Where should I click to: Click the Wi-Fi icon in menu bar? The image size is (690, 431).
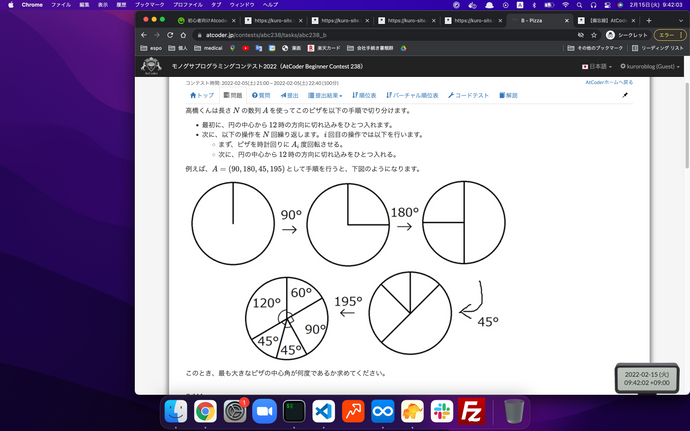tap(565, 5)
